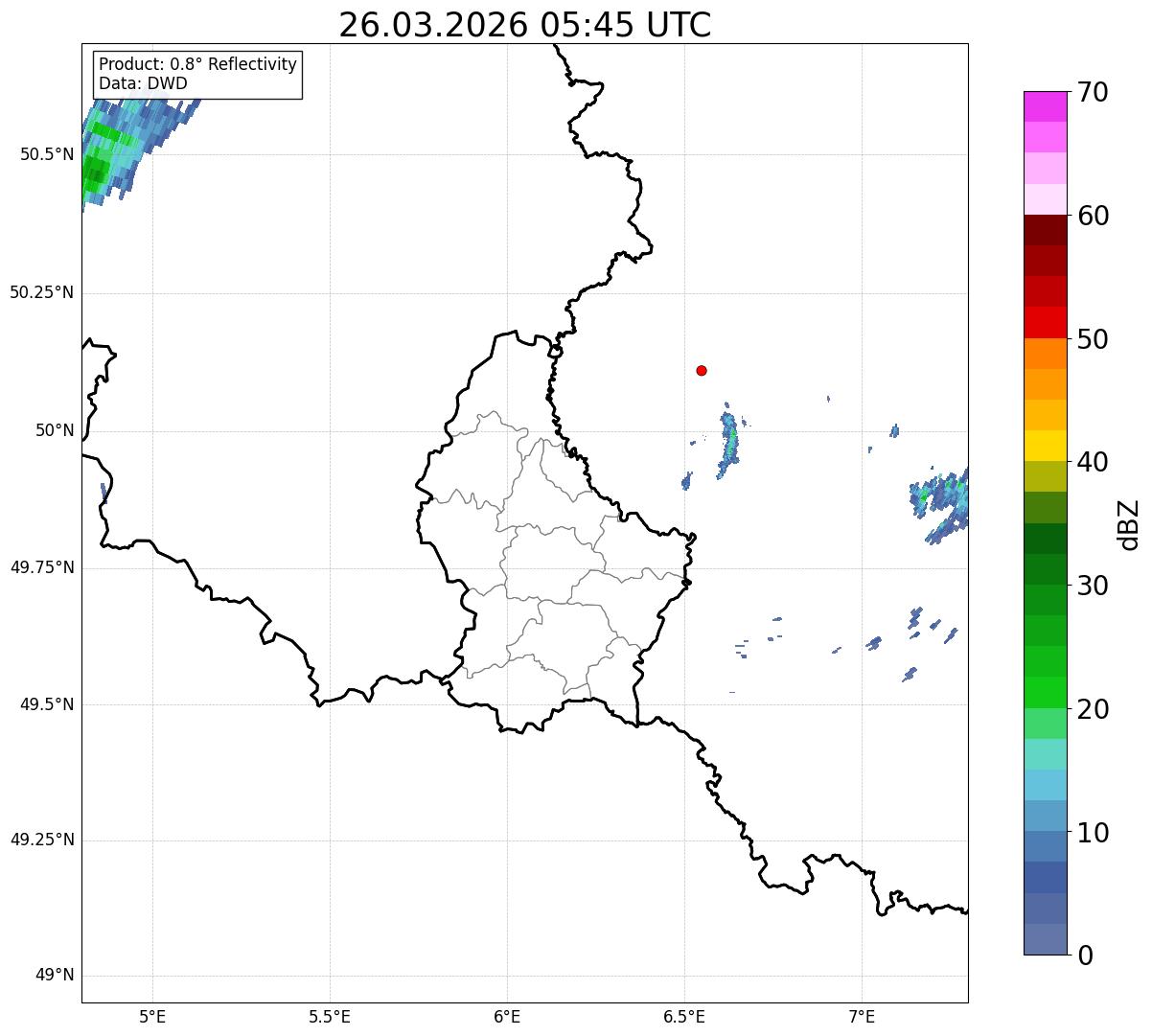
Task: Click the colorbar tick label "30"
Action: click(x=1093, y=586)
